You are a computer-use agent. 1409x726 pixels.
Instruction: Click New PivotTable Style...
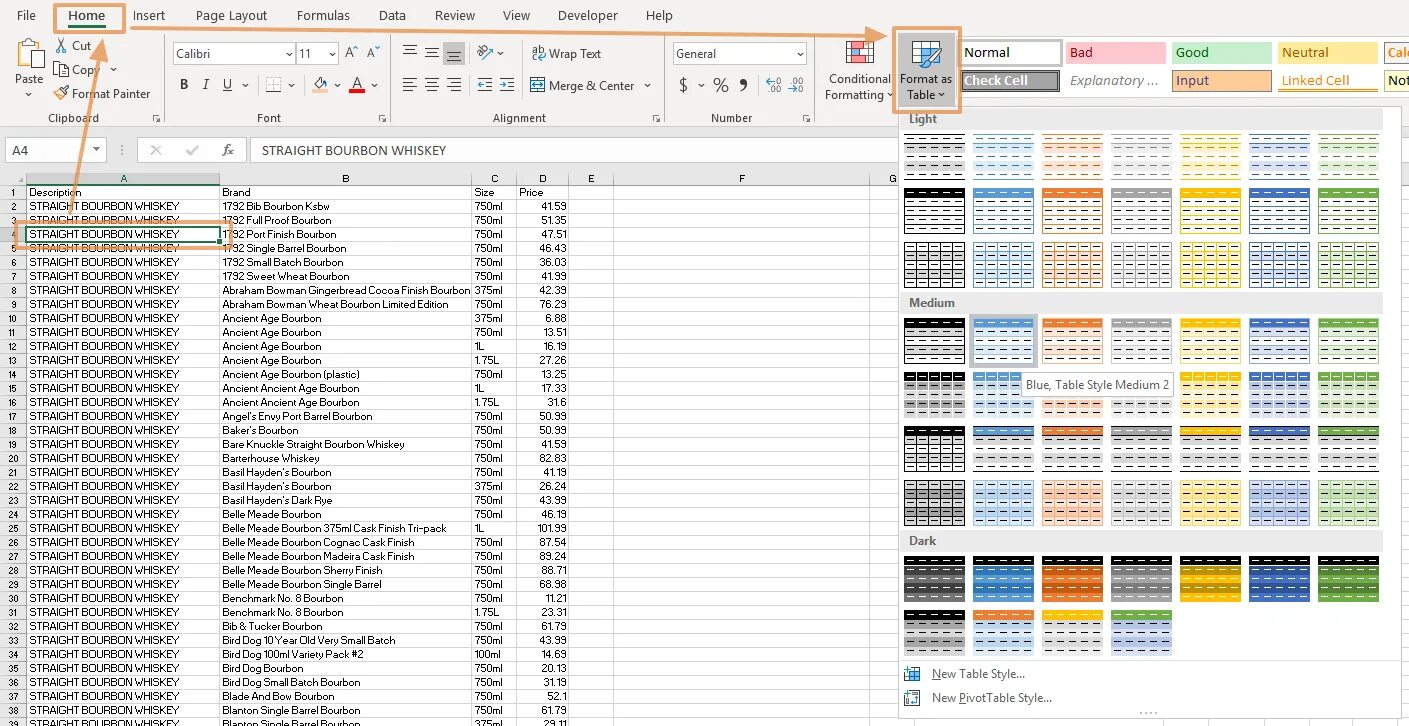click(x=992, y=698)
